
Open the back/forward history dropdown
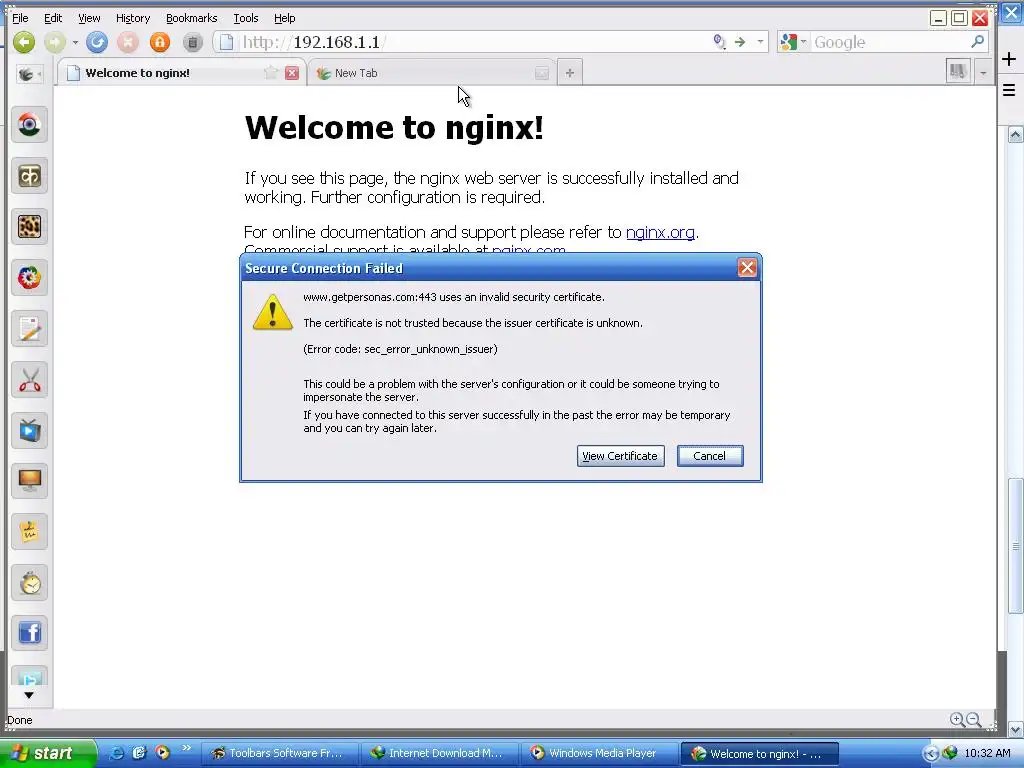75,42
